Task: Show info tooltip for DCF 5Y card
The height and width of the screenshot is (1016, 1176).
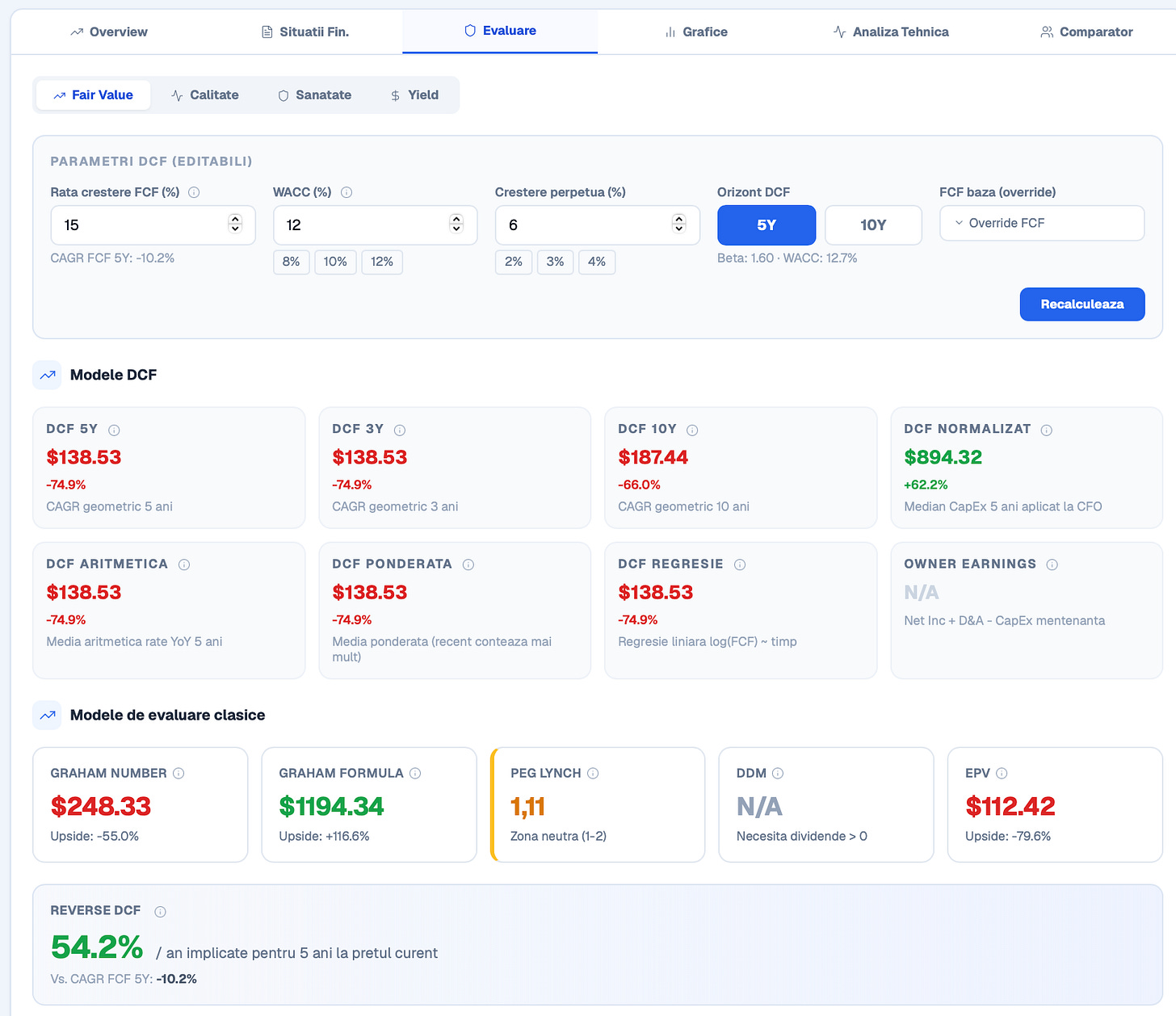Action: point(114,430)
